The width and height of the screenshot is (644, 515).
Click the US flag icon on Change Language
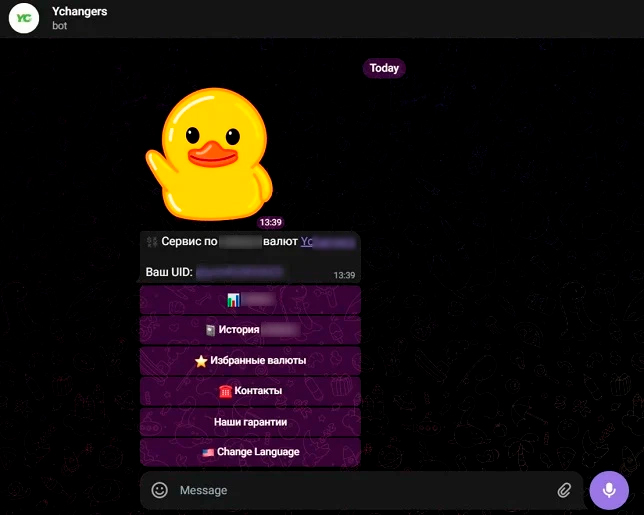coord(208,452)
